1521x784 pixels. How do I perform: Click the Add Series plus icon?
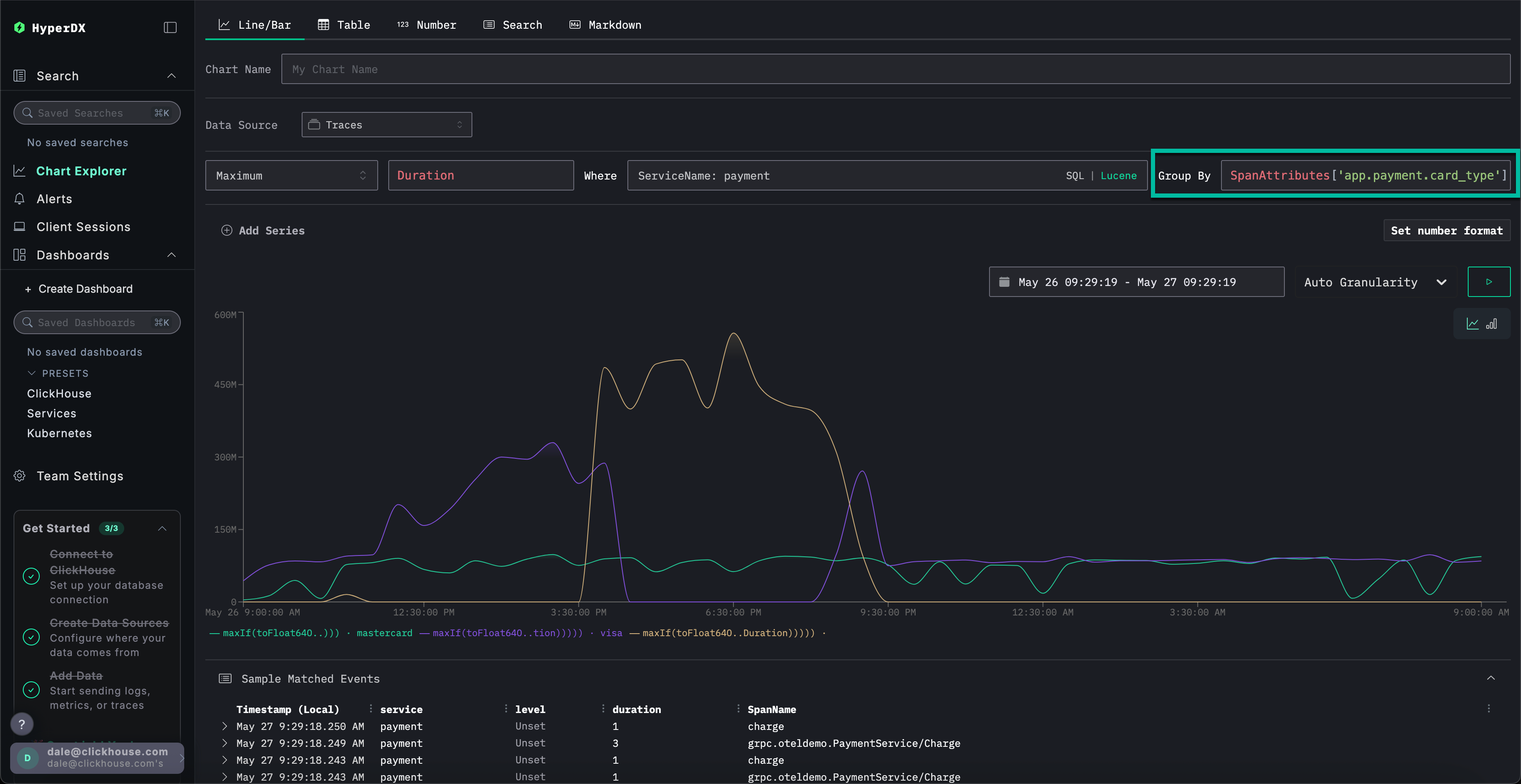click(227, 230)
